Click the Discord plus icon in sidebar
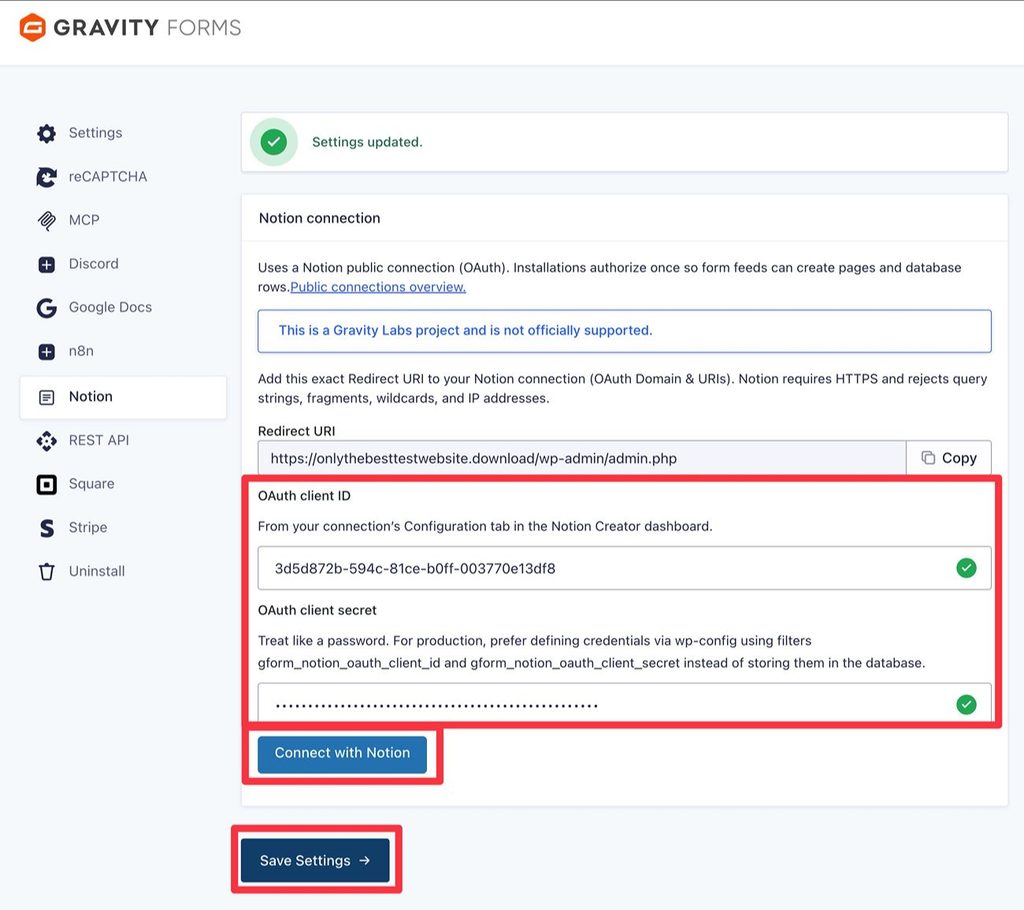This screenshot has height=910, width=1024. [46, 265]
